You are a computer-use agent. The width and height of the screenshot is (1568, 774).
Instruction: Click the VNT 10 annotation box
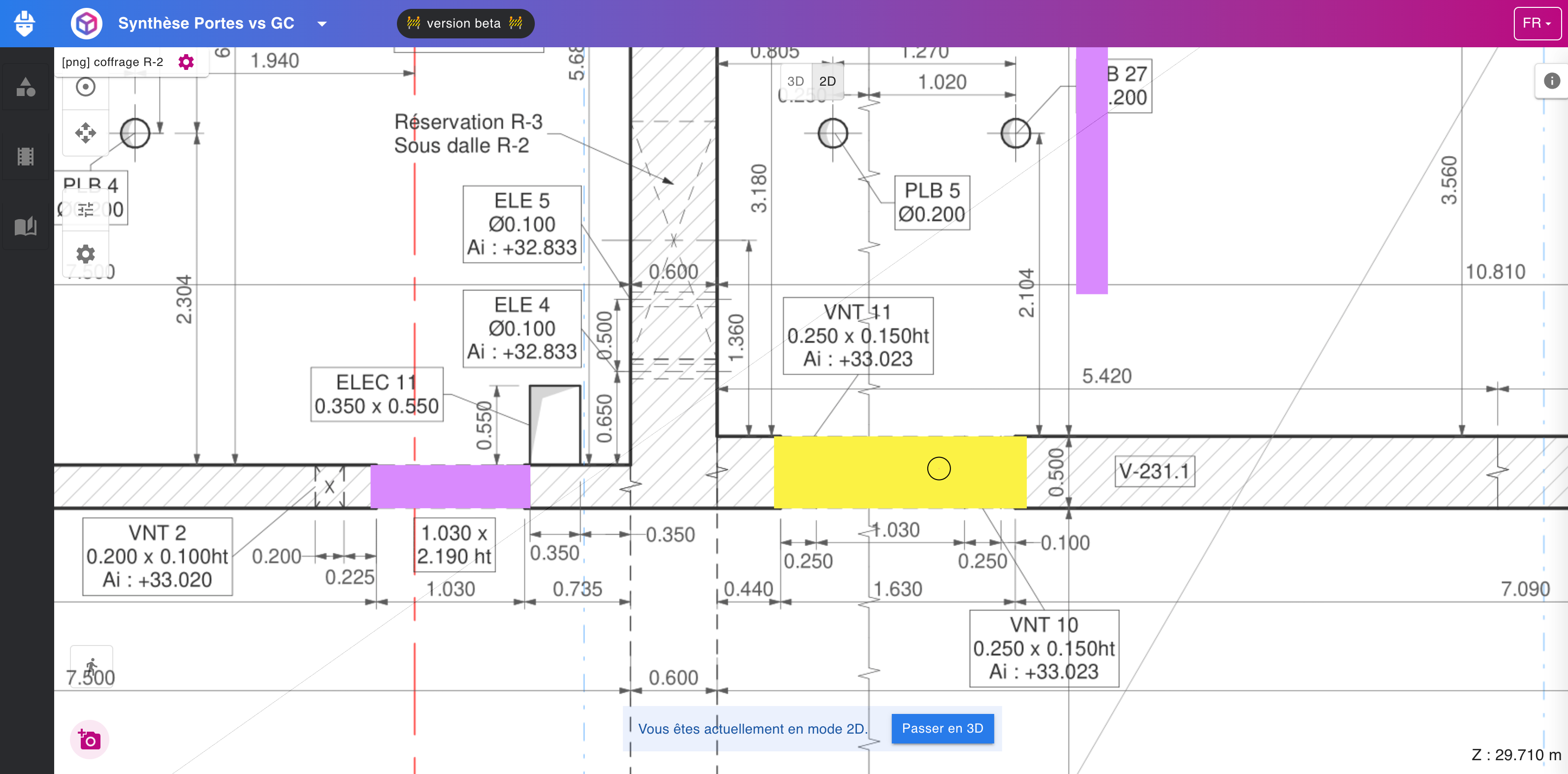coord(1044,648)
